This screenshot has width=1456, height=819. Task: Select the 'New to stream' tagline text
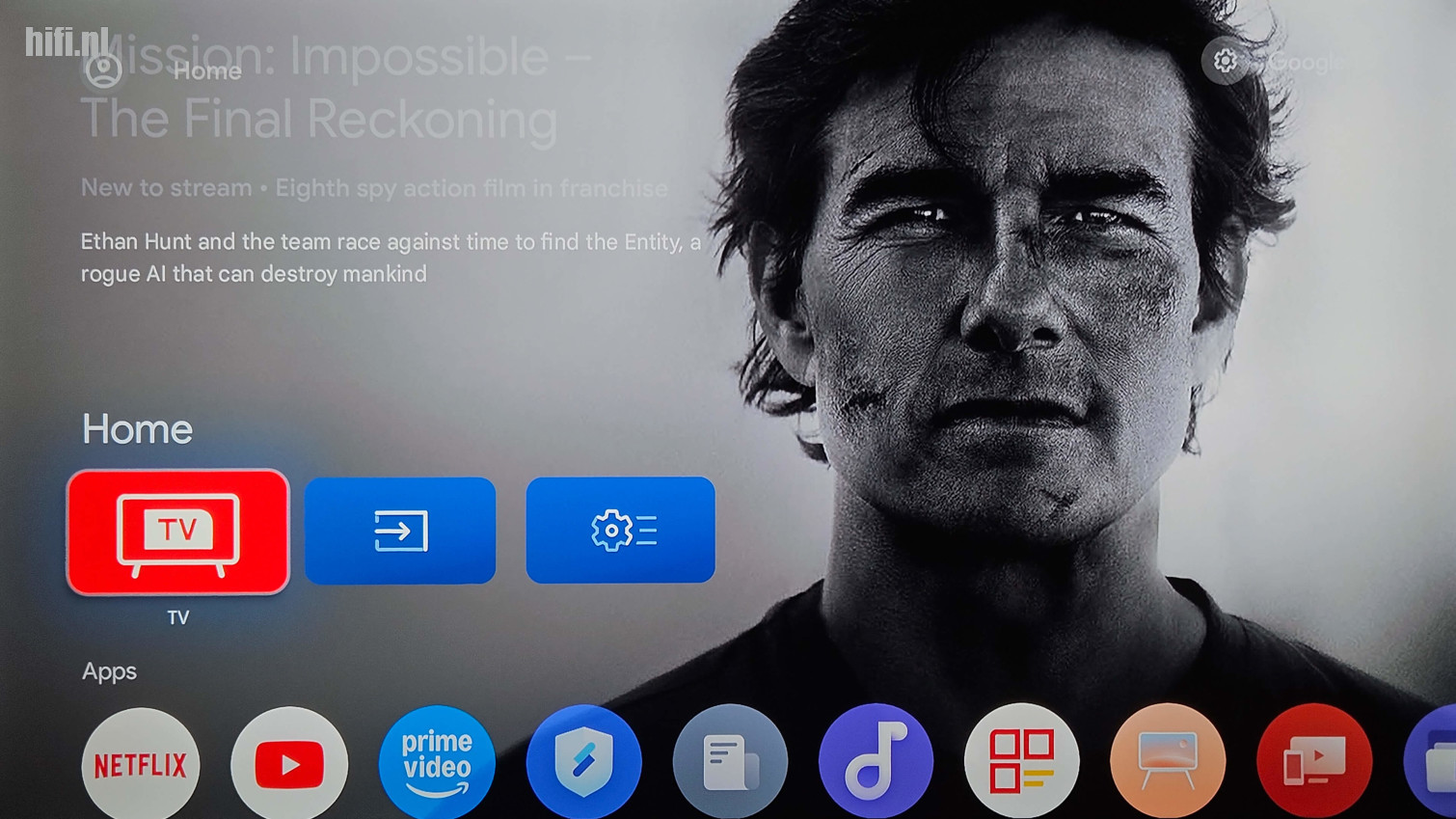pyautogui.click(x=374, y=188)
